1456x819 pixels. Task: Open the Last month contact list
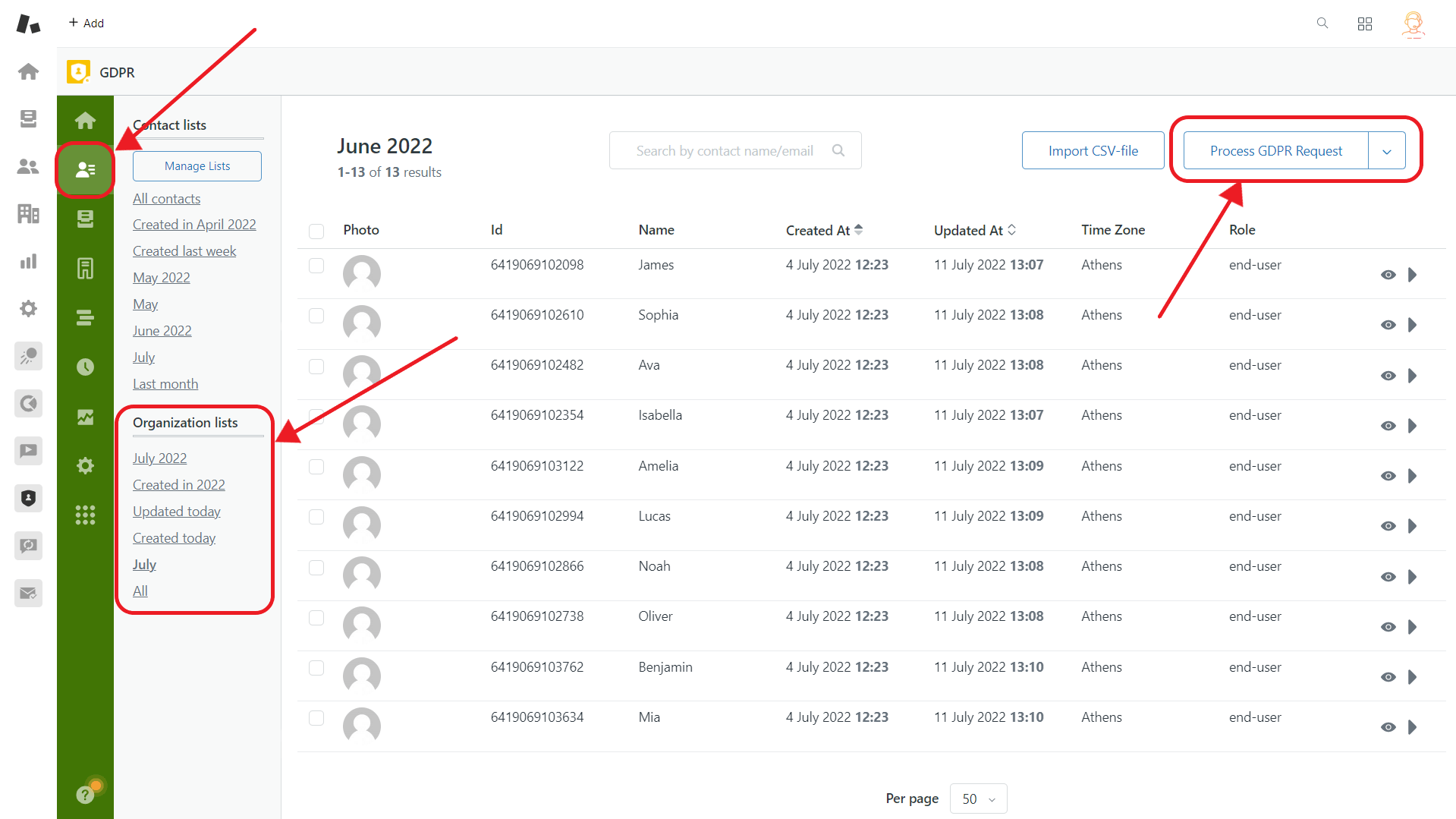(x=165, y=384)
